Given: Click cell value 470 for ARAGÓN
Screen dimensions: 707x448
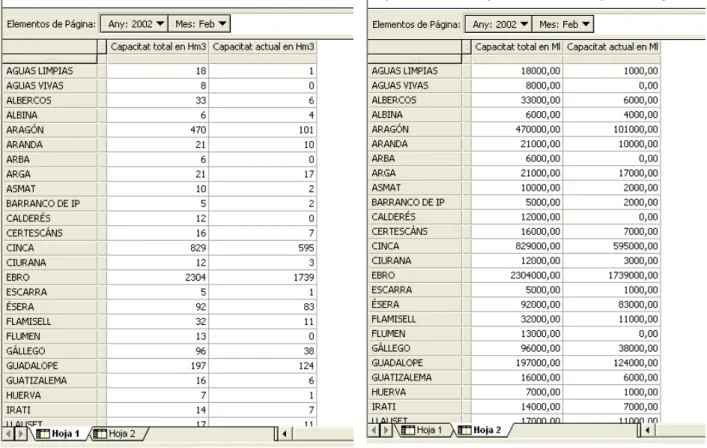Looking at the screenshot, I should click(158, 130).
